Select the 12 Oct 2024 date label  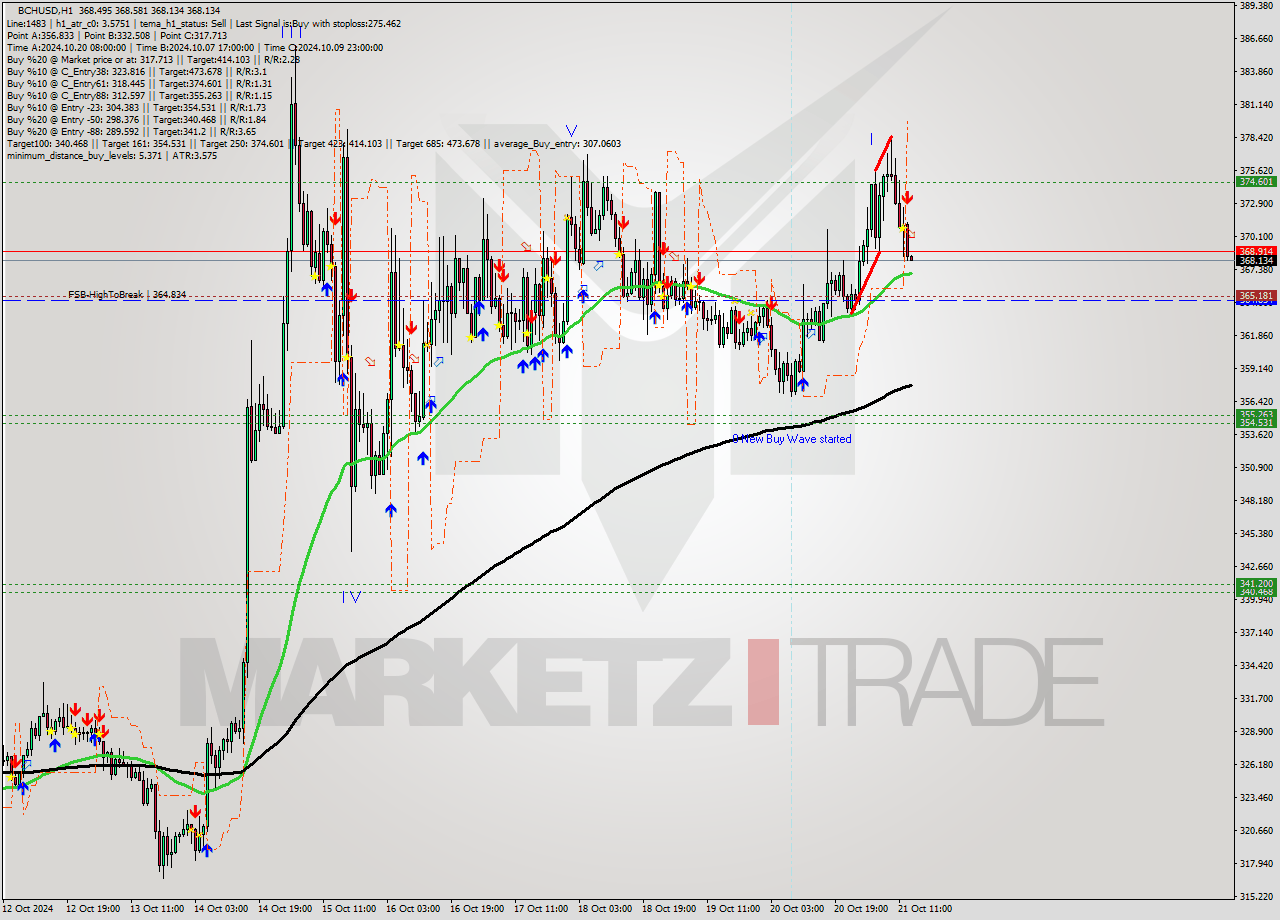pyautogui.click(x=27, y=909)
